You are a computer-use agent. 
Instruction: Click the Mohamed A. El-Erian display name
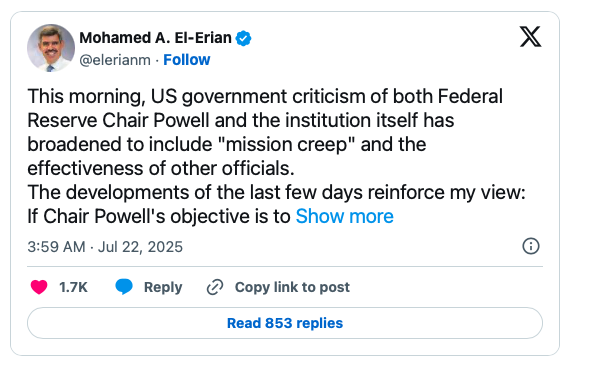[155, 38]
